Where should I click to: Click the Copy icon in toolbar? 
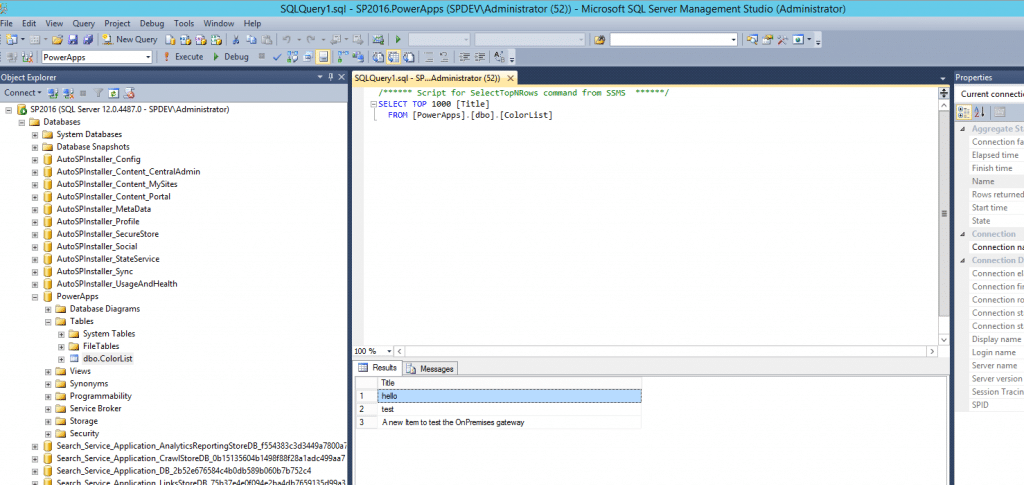pyautogui.click(x=251, y=39)
